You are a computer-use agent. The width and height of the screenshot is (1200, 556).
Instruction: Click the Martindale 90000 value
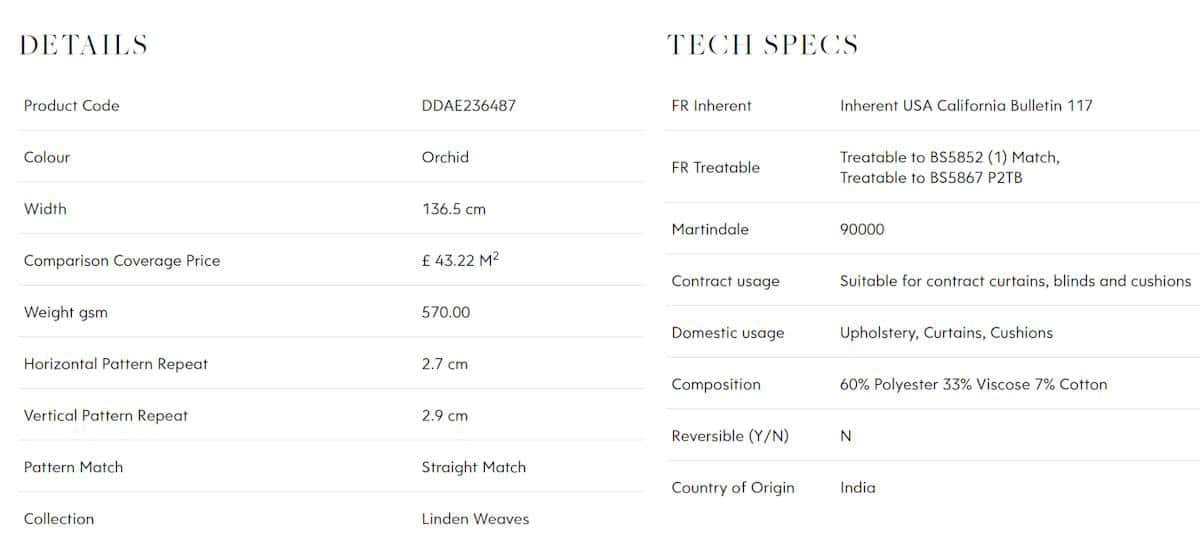pyautogui.click(x=862, y=229)
